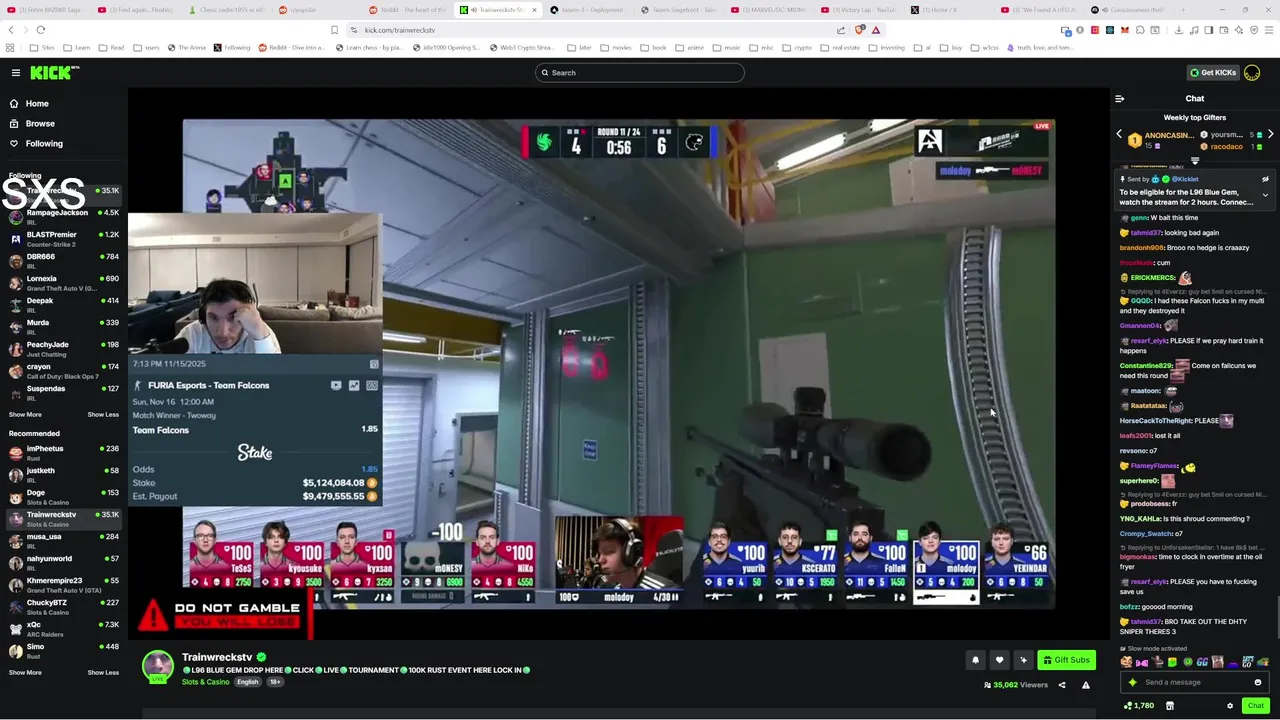Click Show More under Following list
Image resolution: width=1280 pixels, height=720 pixels.
point(25,415)
